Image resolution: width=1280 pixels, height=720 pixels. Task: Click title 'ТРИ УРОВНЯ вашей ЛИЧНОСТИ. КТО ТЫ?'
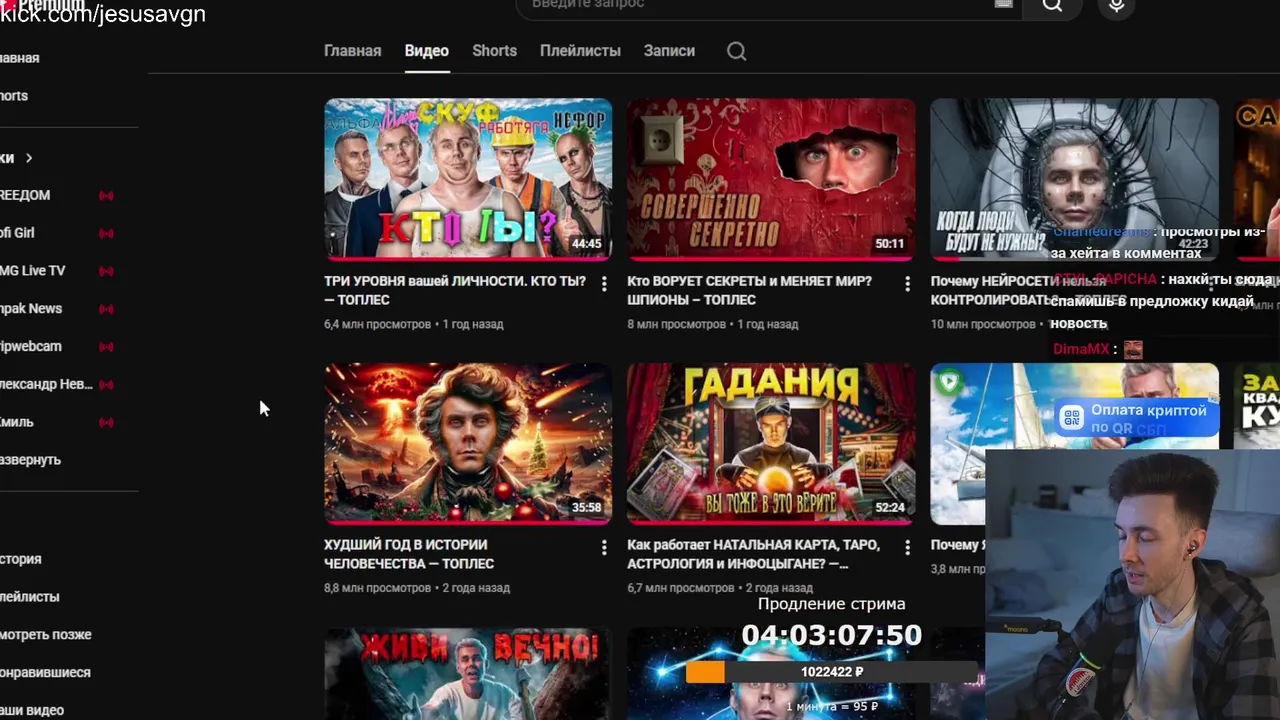coord(455,291)
